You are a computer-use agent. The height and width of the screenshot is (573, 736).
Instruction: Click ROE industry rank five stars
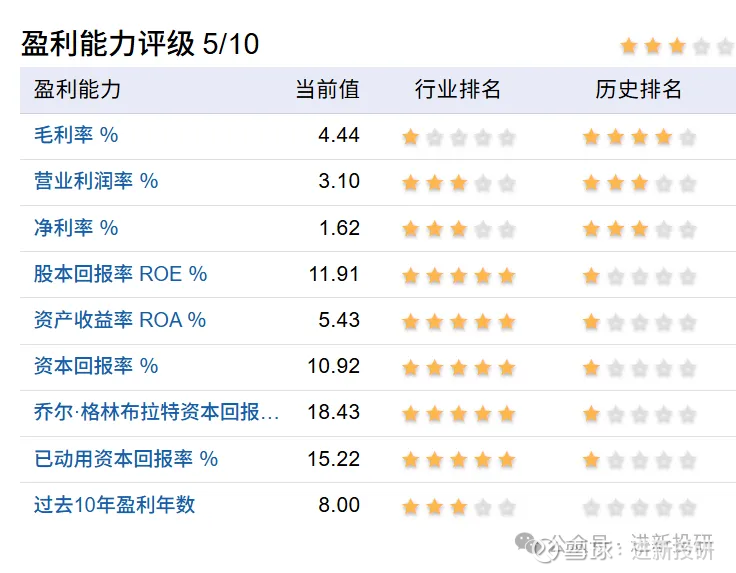[458, 275]
